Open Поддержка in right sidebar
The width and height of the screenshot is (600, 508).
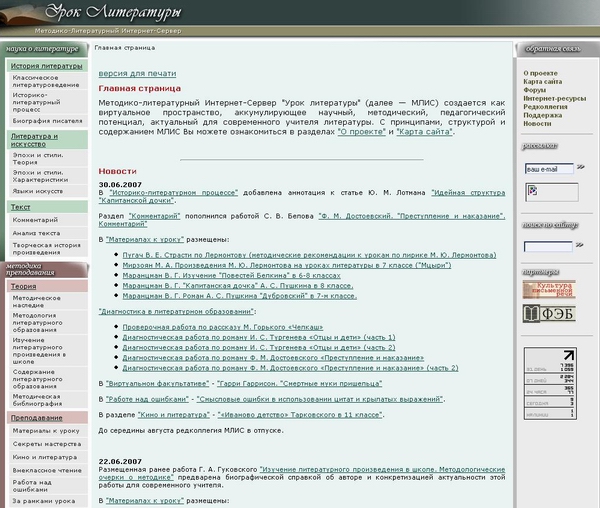pyautogui.click(x=543, y=115)
